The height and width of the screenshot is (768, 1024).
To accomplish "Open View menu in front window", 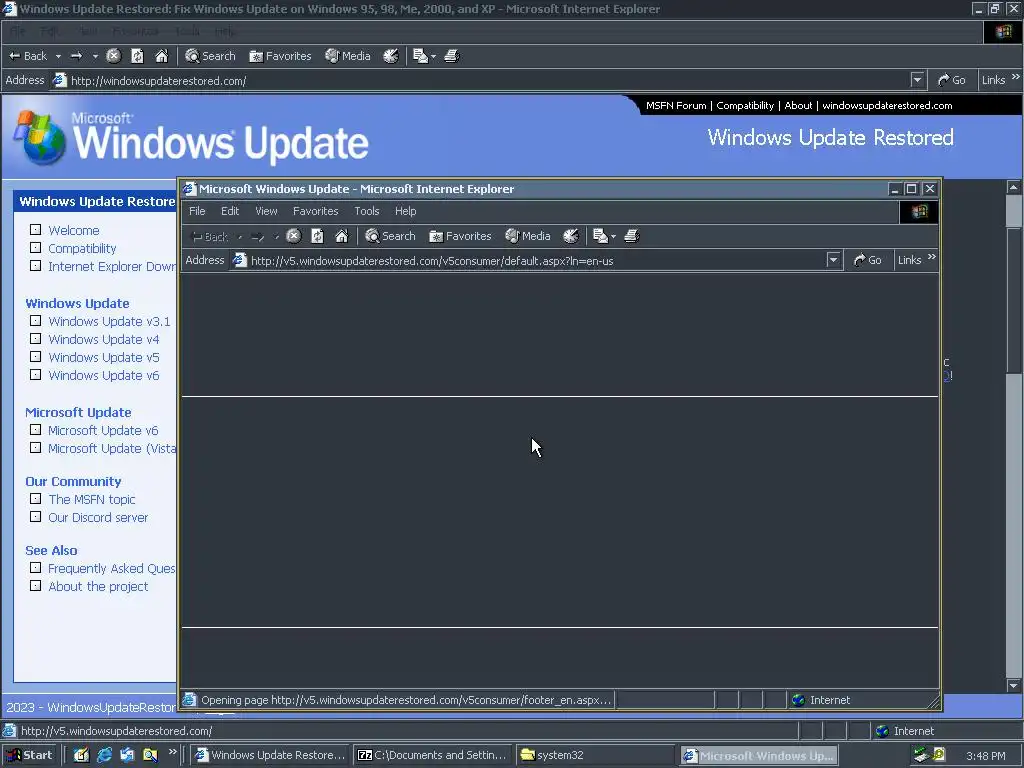I will pyautogui.click(x=266, y=211).
